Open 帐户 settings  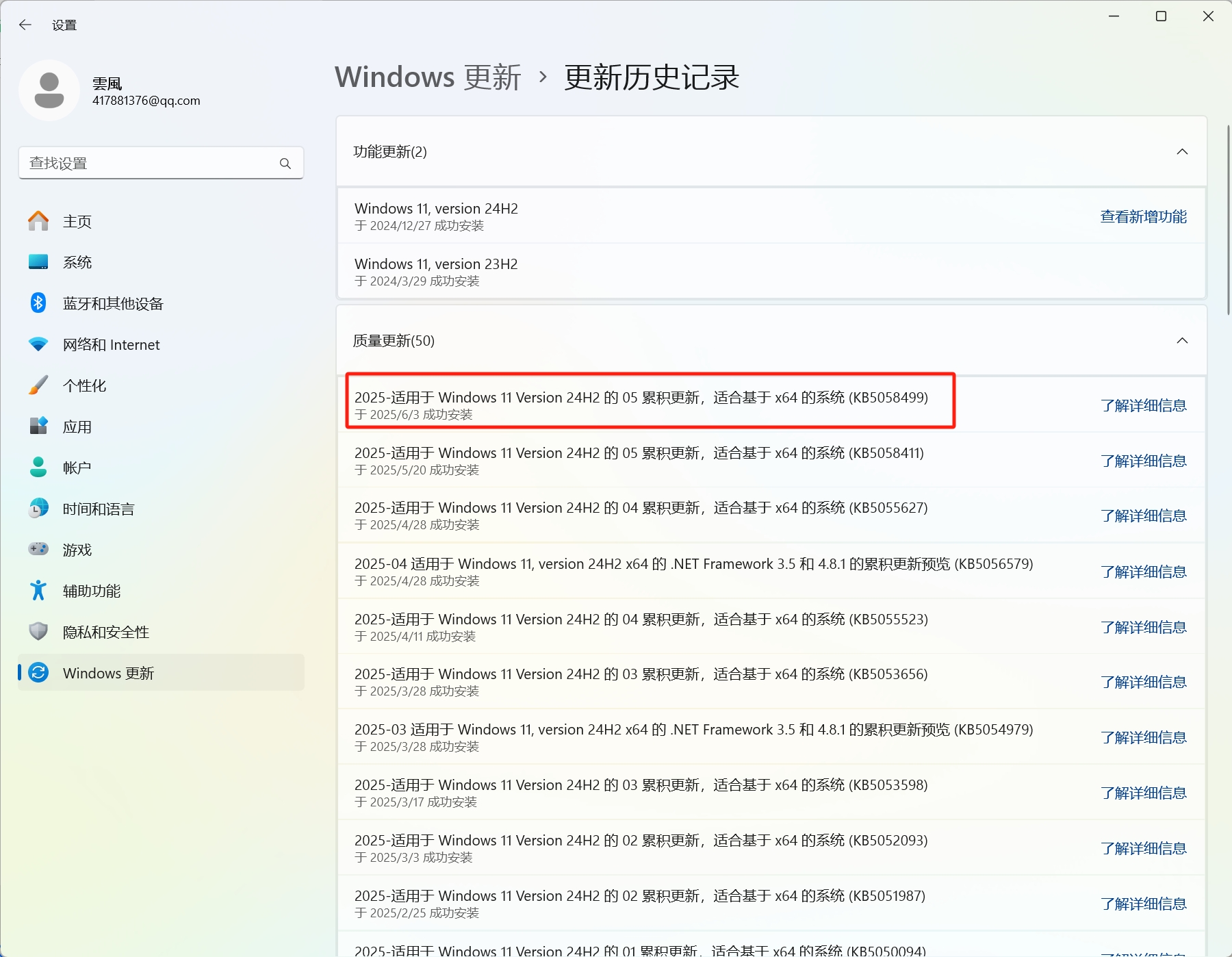(162, 468)
